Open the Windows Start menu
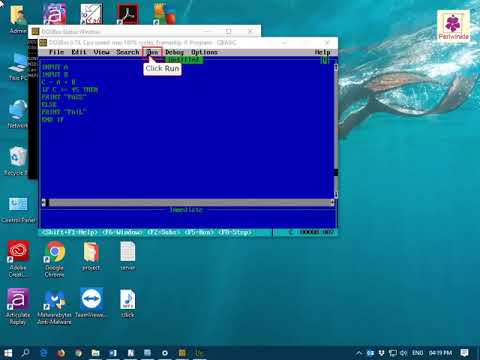The height and width of the screenshot is (360, 480). (8, 353)
